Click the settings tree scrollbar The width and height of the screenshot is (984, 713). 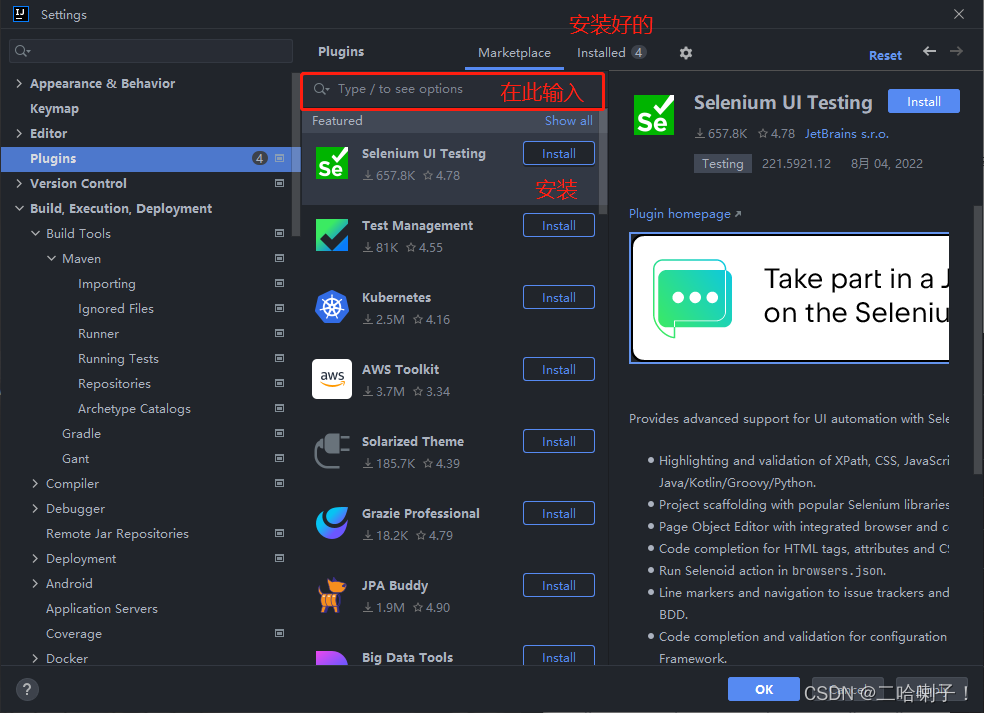coord(296,154)
